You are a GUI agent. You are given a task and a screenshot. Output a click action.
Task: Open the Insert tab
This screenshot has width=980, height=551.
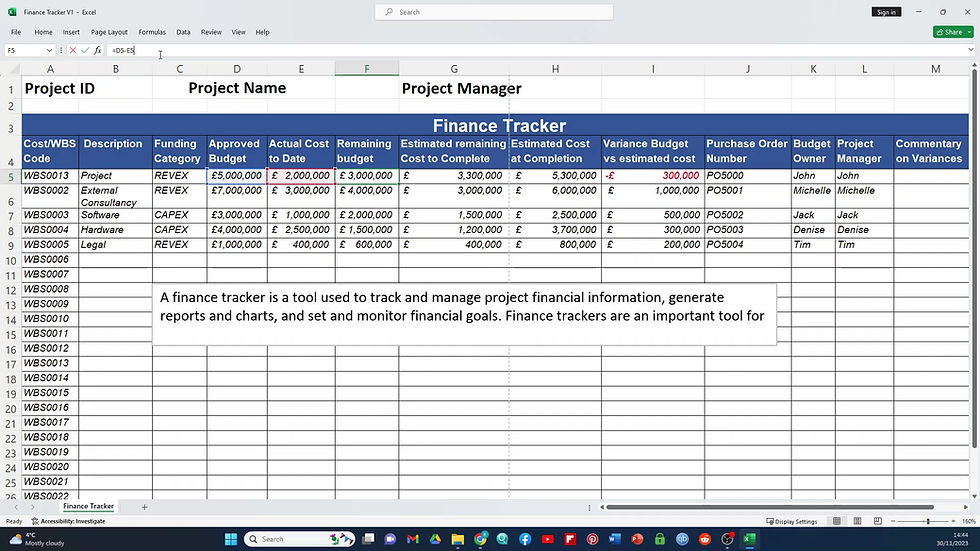pos(71,32)
